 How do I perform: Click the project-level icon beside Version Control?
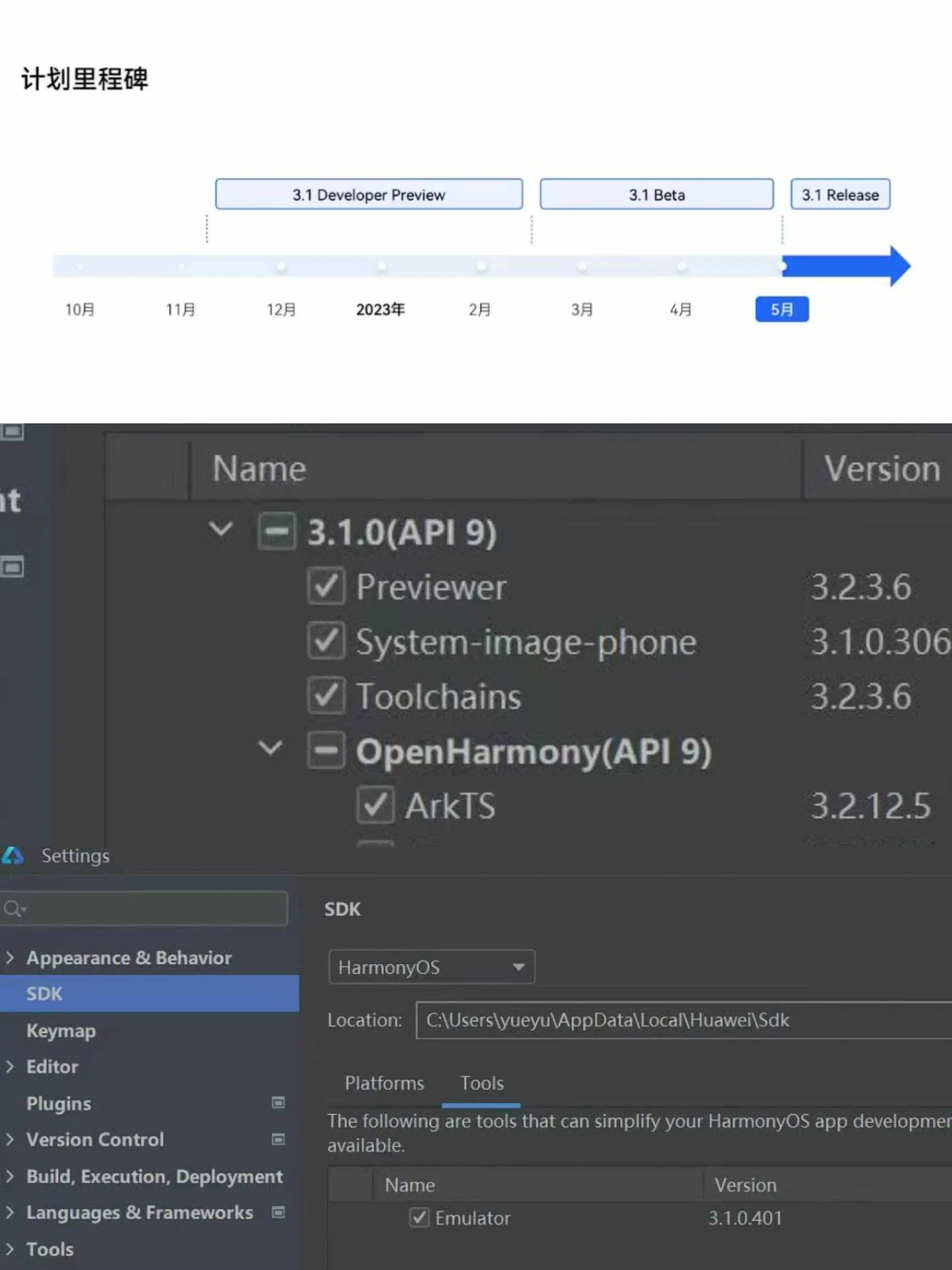coord(278,1139)
